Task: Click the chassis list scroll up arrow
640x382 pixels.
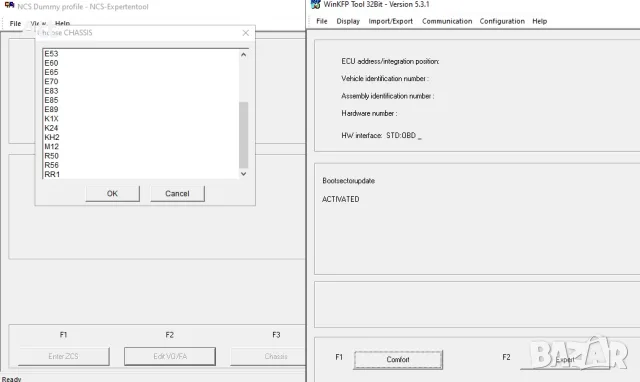Action: [x=244, y=54]
